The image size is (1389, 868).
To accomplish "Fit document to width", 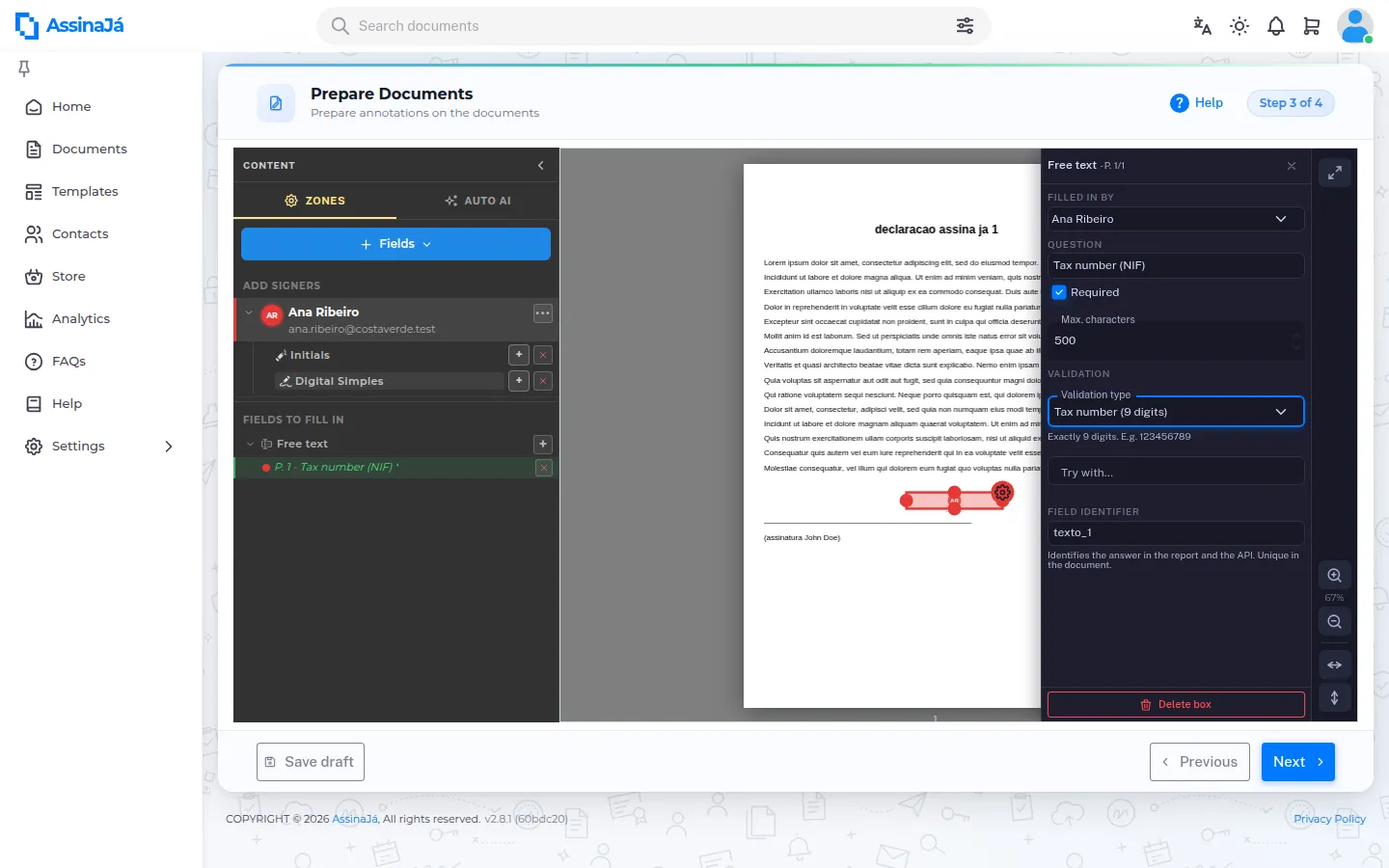I will [1335, 665].
